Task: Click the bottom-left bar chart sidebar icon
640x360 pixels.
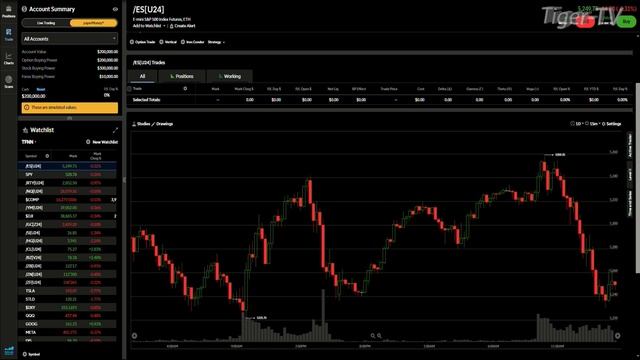Action: coord(9,350)
